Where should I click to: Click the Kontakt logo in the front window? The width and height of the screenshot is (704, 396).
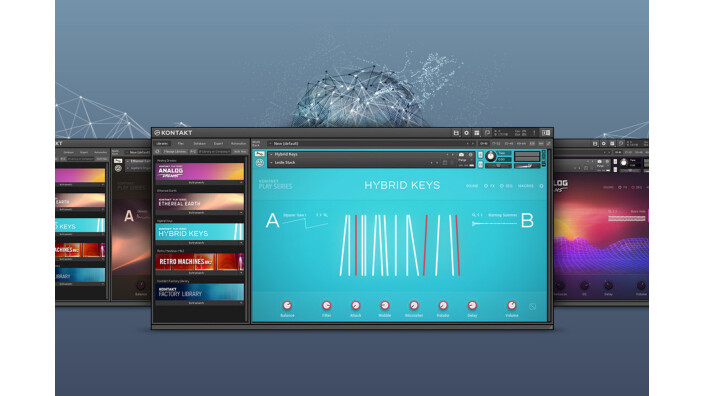[x=173, y=133]
